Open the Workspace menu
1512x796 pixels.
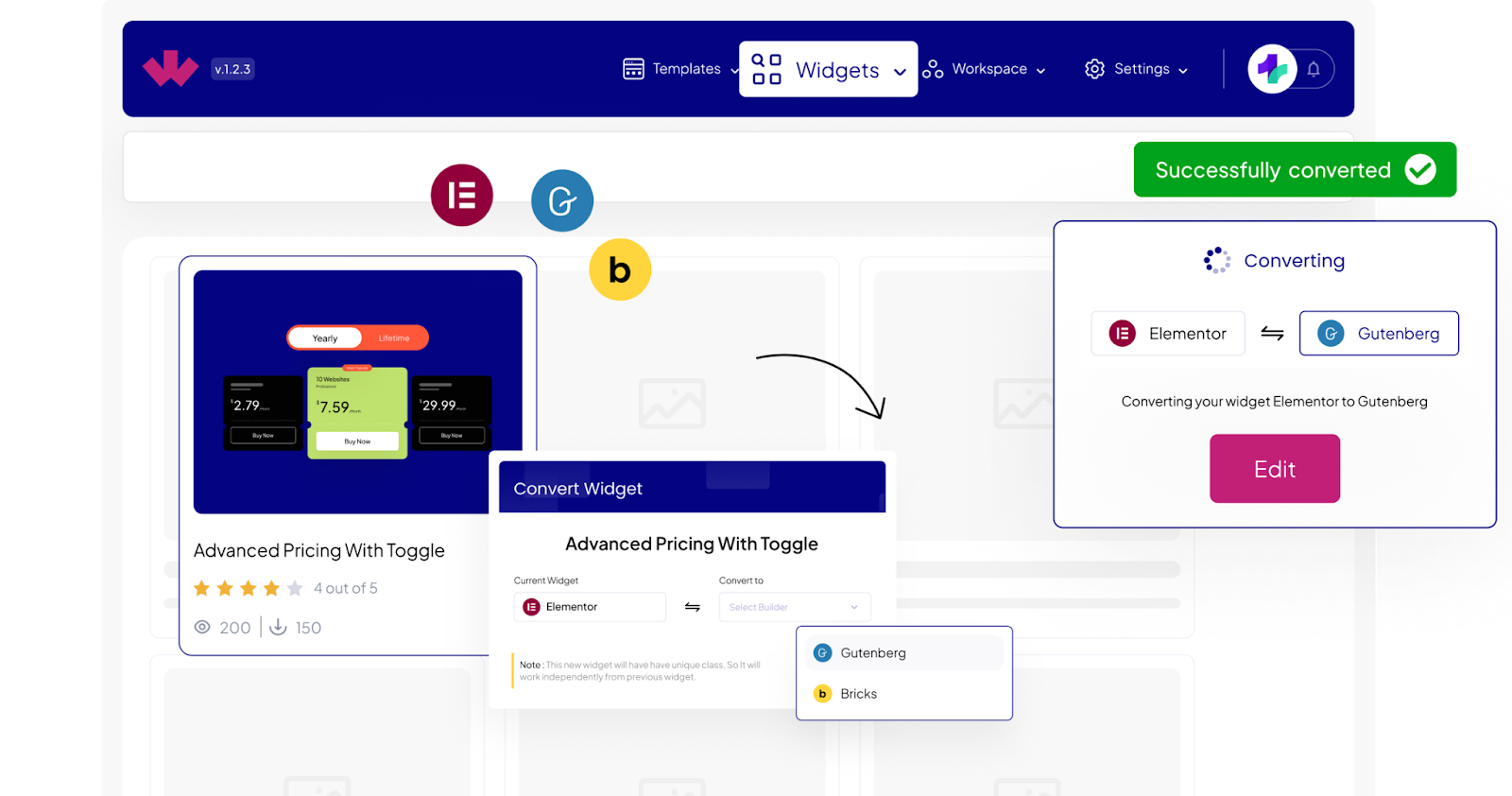[x=985, y=69]
